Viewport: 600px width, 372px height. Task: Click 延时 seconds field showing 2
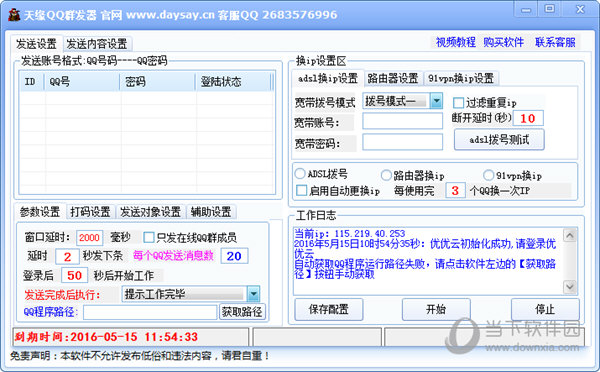(67, 256)
